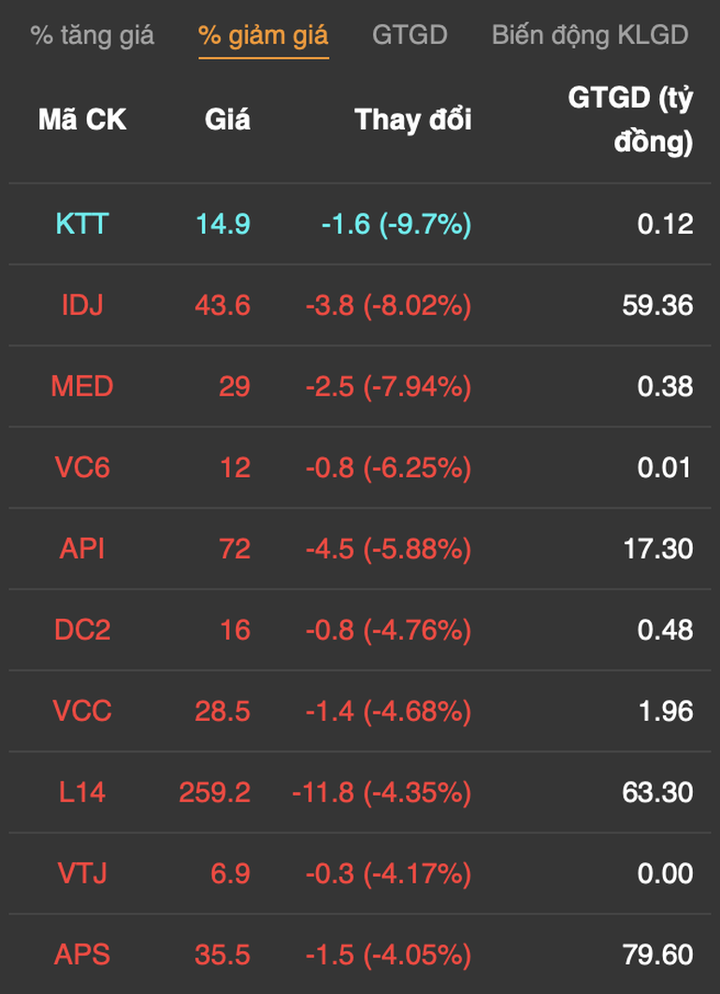The height and width of the screenshot is (994, 720).
Task: Select the VCC stock row symbol
Action: 82,711
